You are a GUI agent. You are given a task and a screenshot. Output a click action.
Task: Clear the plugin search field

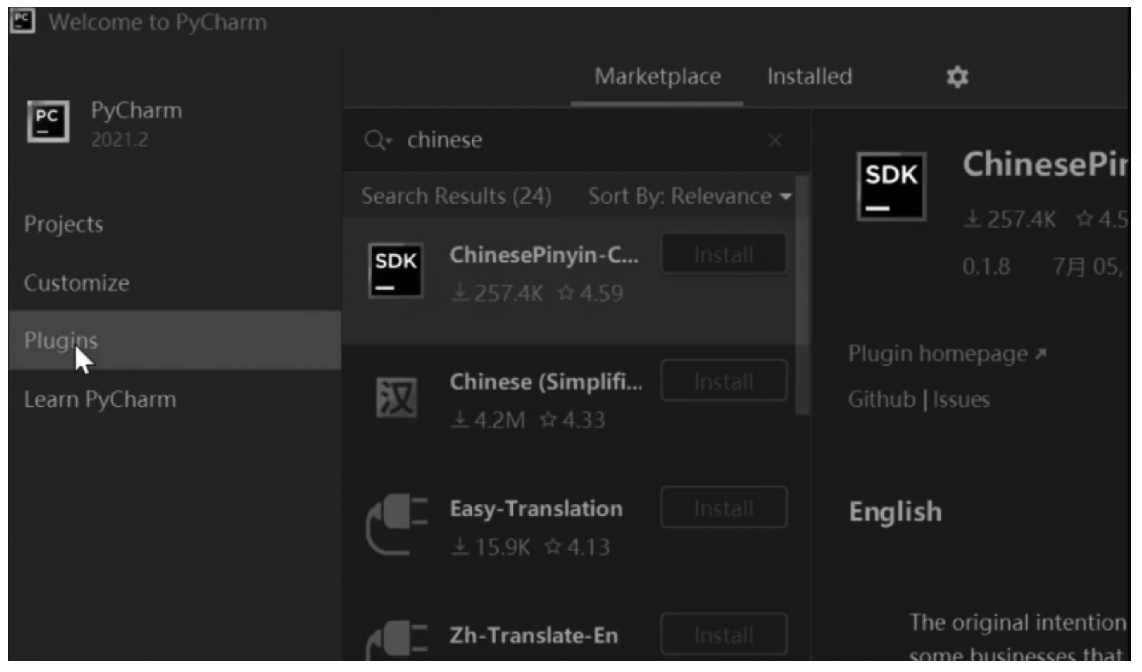click(775, 140)
